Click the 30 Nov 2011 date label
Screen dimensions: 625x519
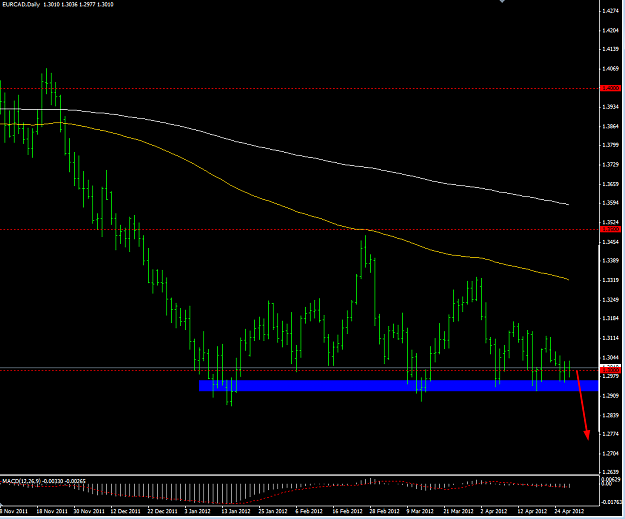[x=89, y=511]
